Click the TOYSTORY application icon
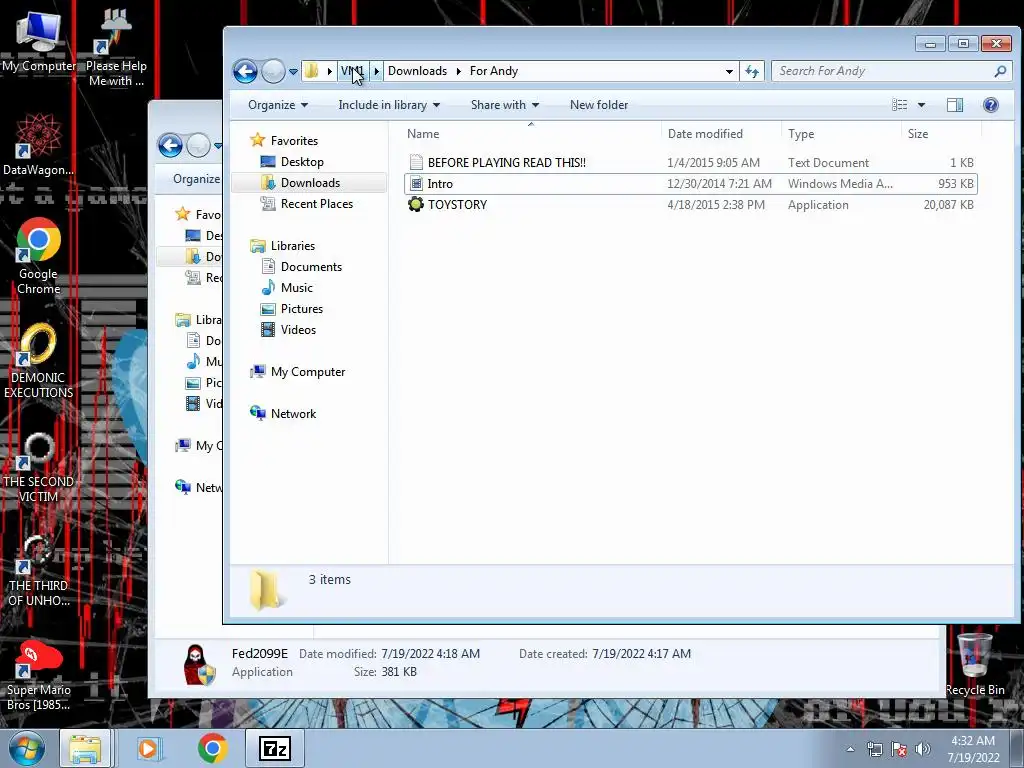The height and width of the screenshot is (768, 1024). coord(415,204)
